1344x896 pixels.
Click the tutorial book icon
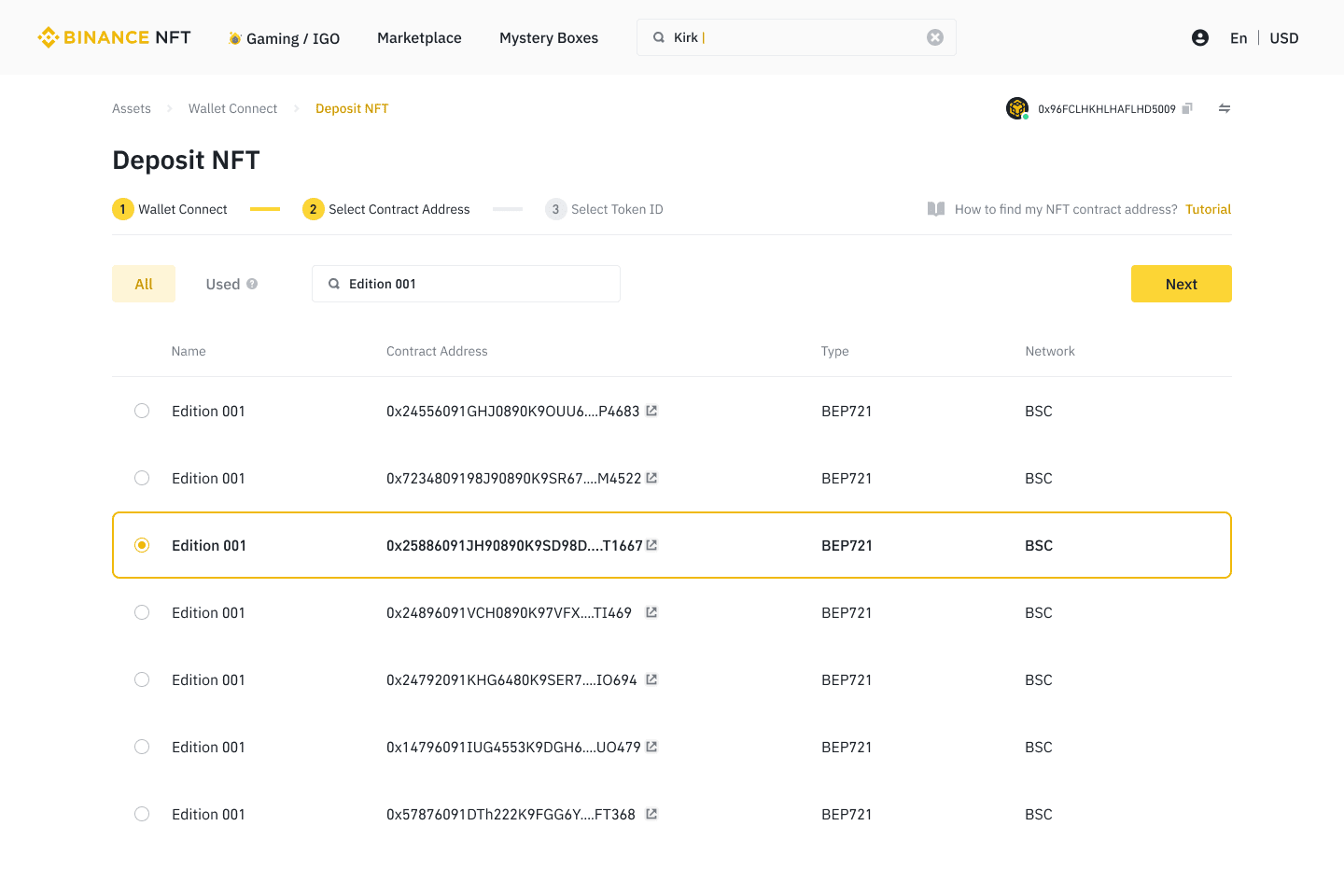click(x=936, y=209)
